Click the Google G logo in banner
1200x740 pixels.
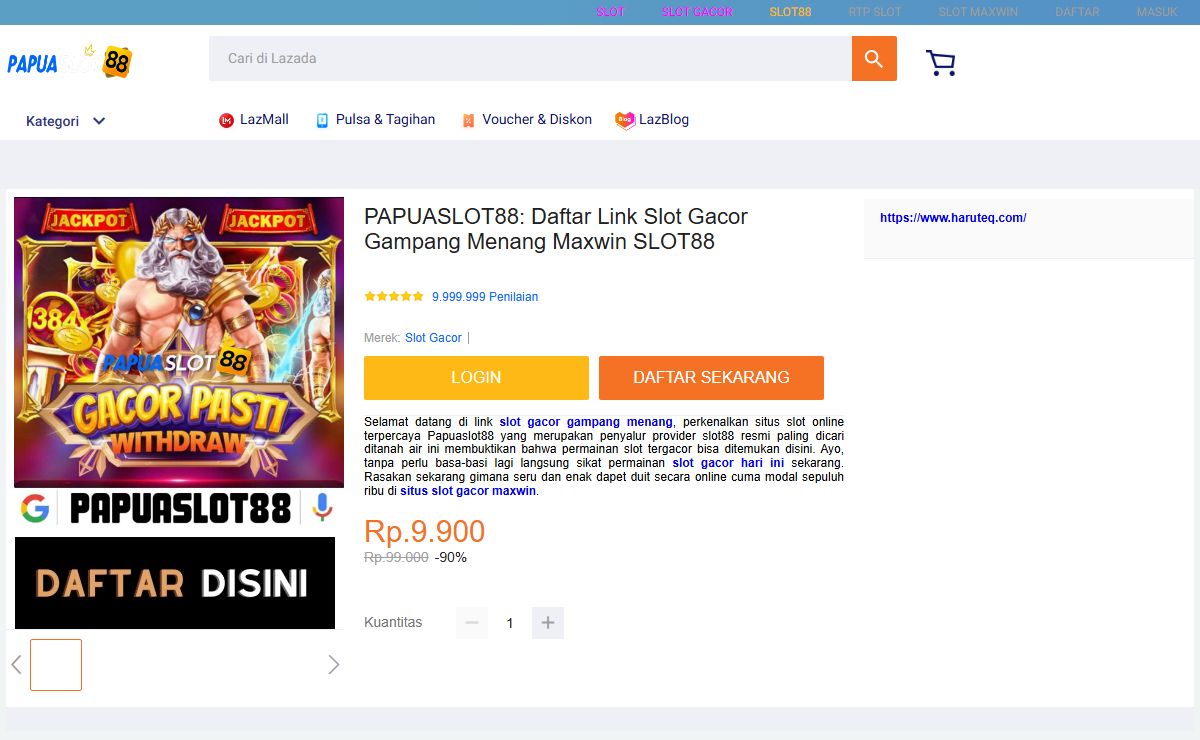click(35, 509)
